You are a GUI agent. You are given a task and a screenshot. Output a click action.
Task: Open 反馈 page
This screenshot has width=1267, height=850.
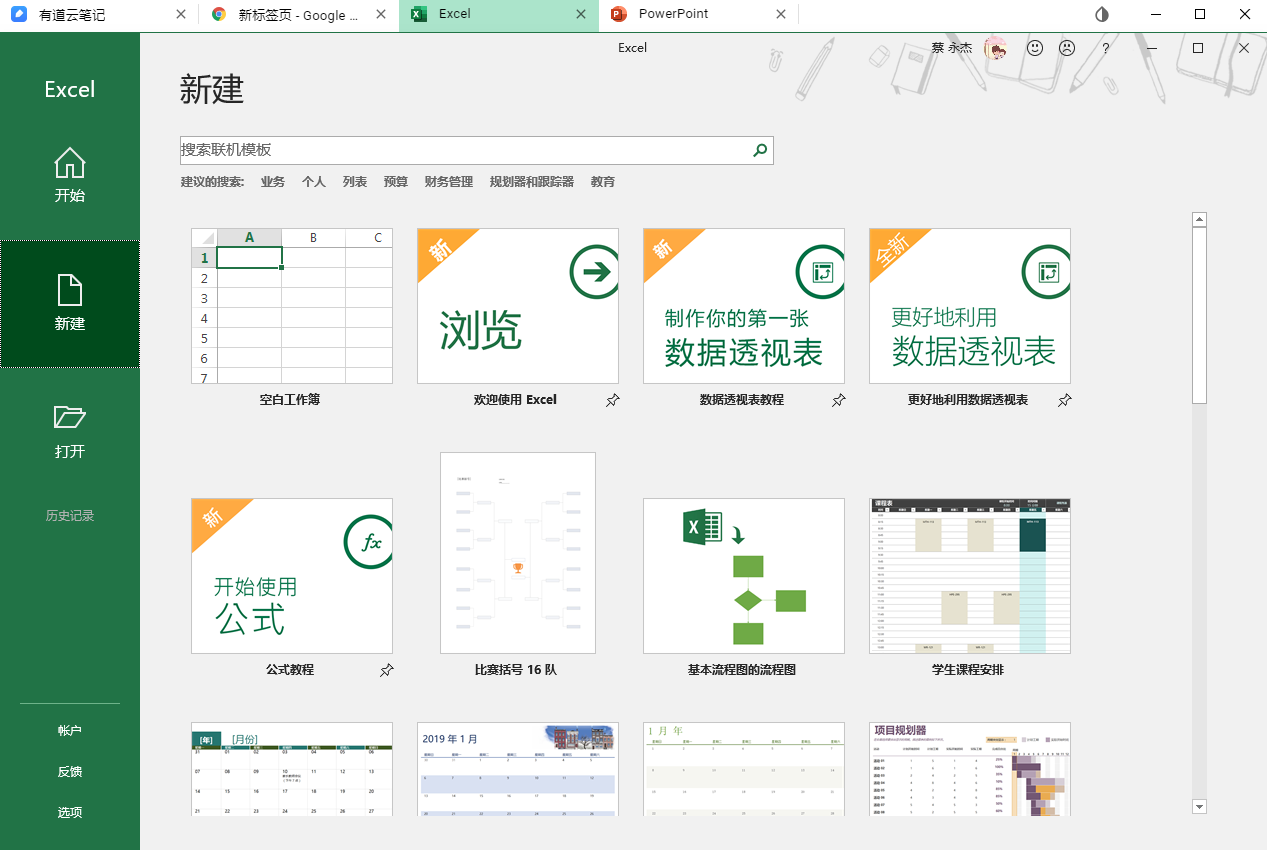coord(70,772)
